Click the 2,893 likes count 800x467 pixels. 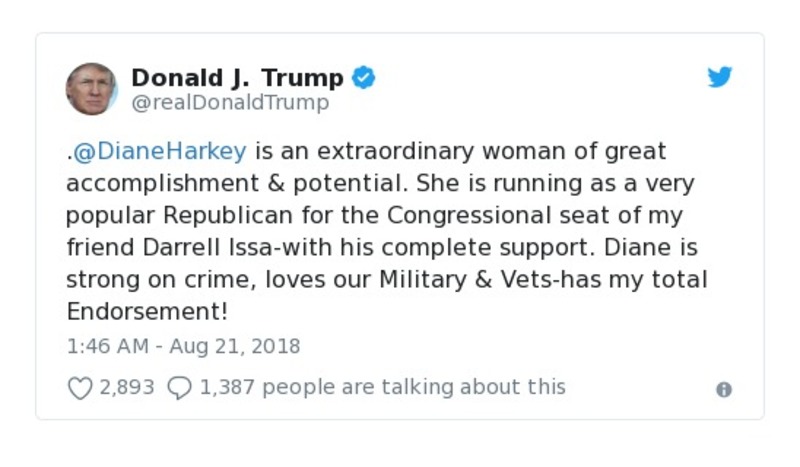coord(127,387)
